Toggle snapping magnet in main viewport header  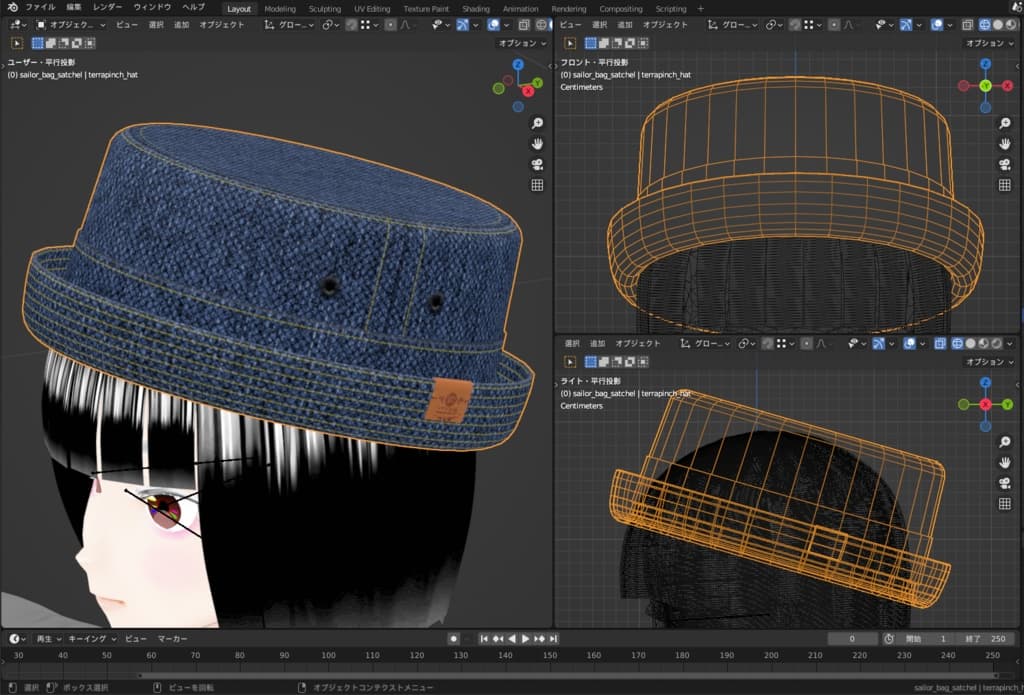click(352, 24)
